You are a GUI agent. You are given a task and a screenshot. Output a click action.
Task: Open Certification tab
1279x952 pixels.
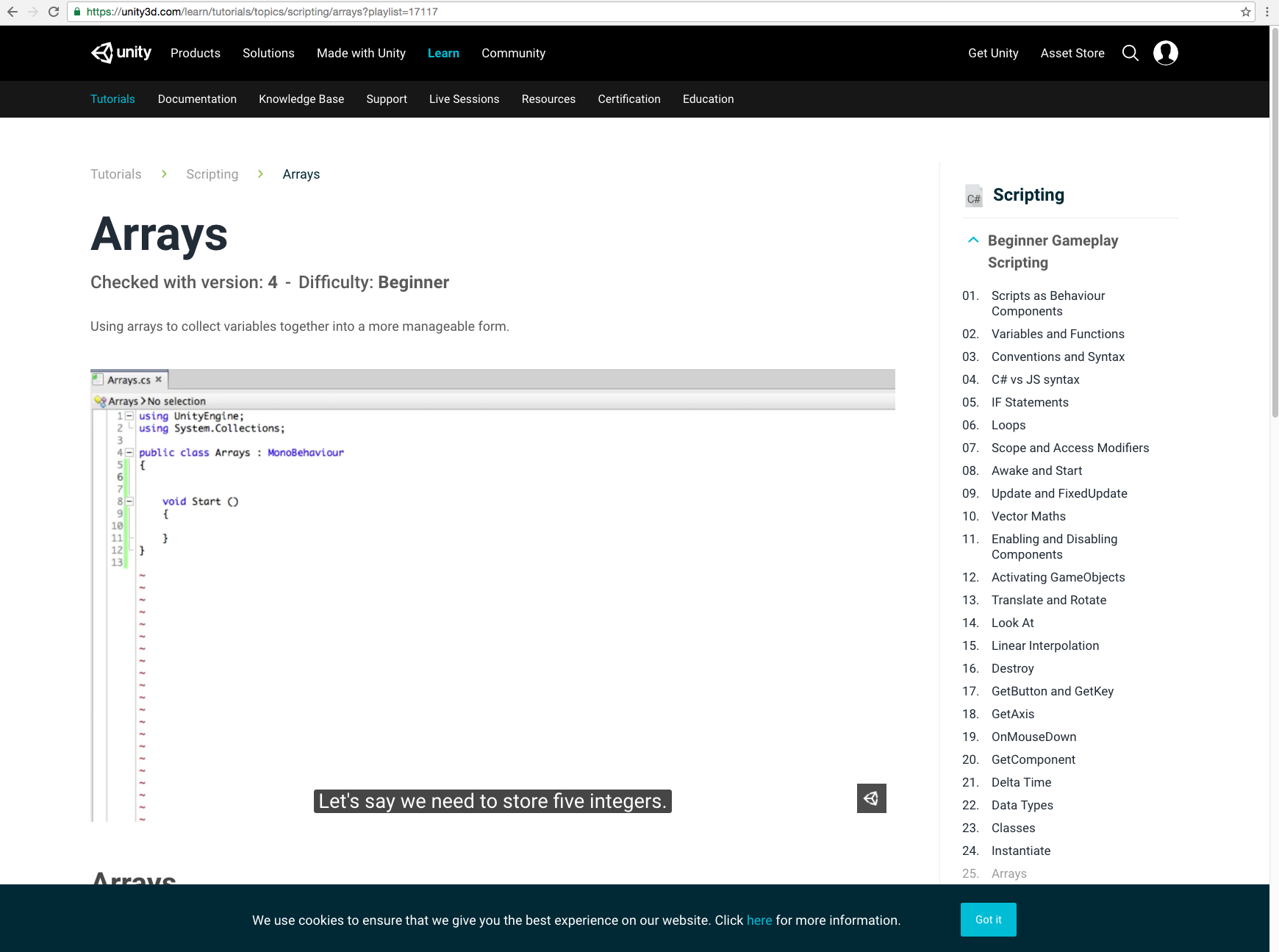pyautogui.click(x=629, y=99)
